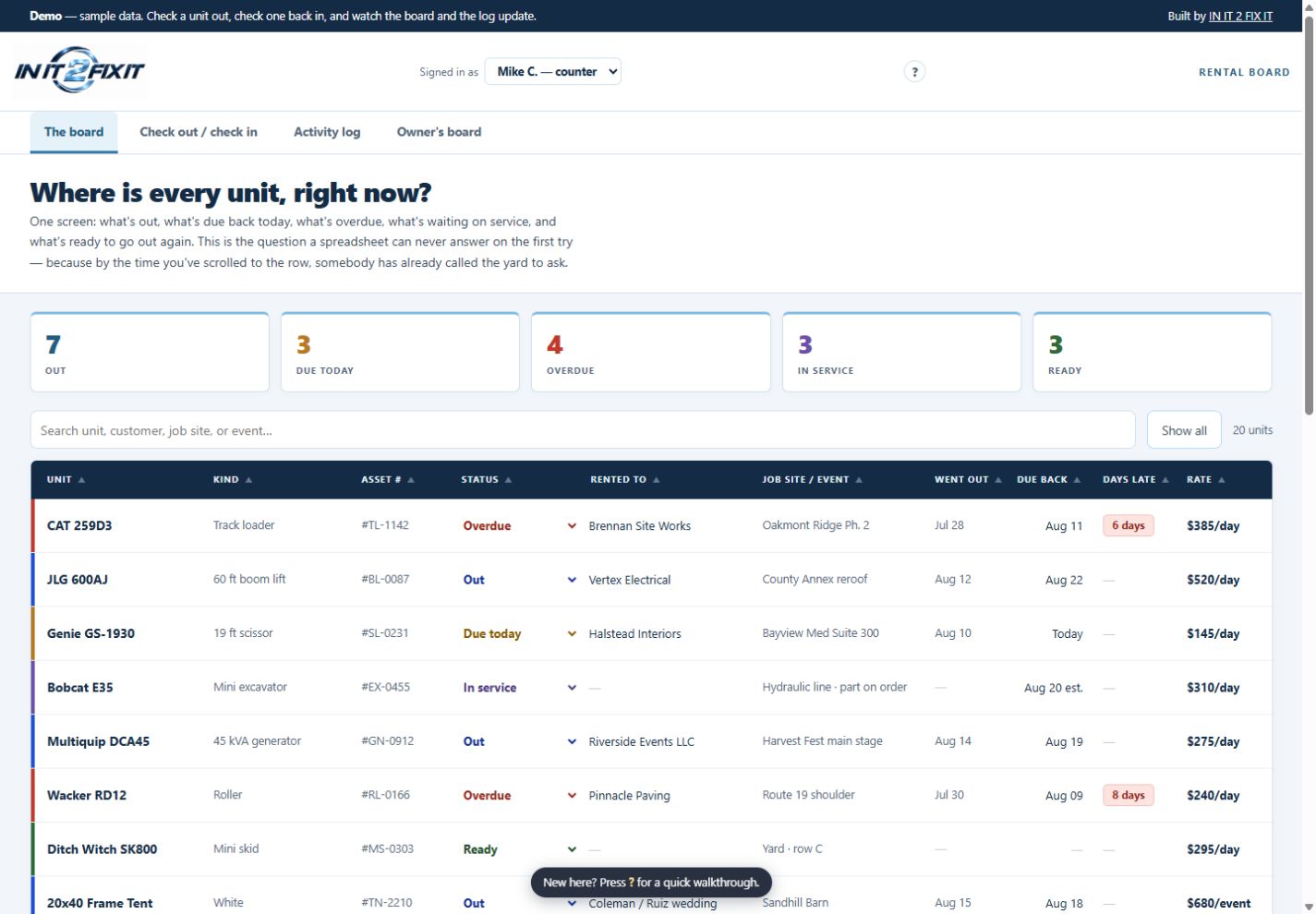Click the Harvest Fest main stage cell
Image resolution: width=1316 pixels, height=914 pixels.
coord(822,741)
